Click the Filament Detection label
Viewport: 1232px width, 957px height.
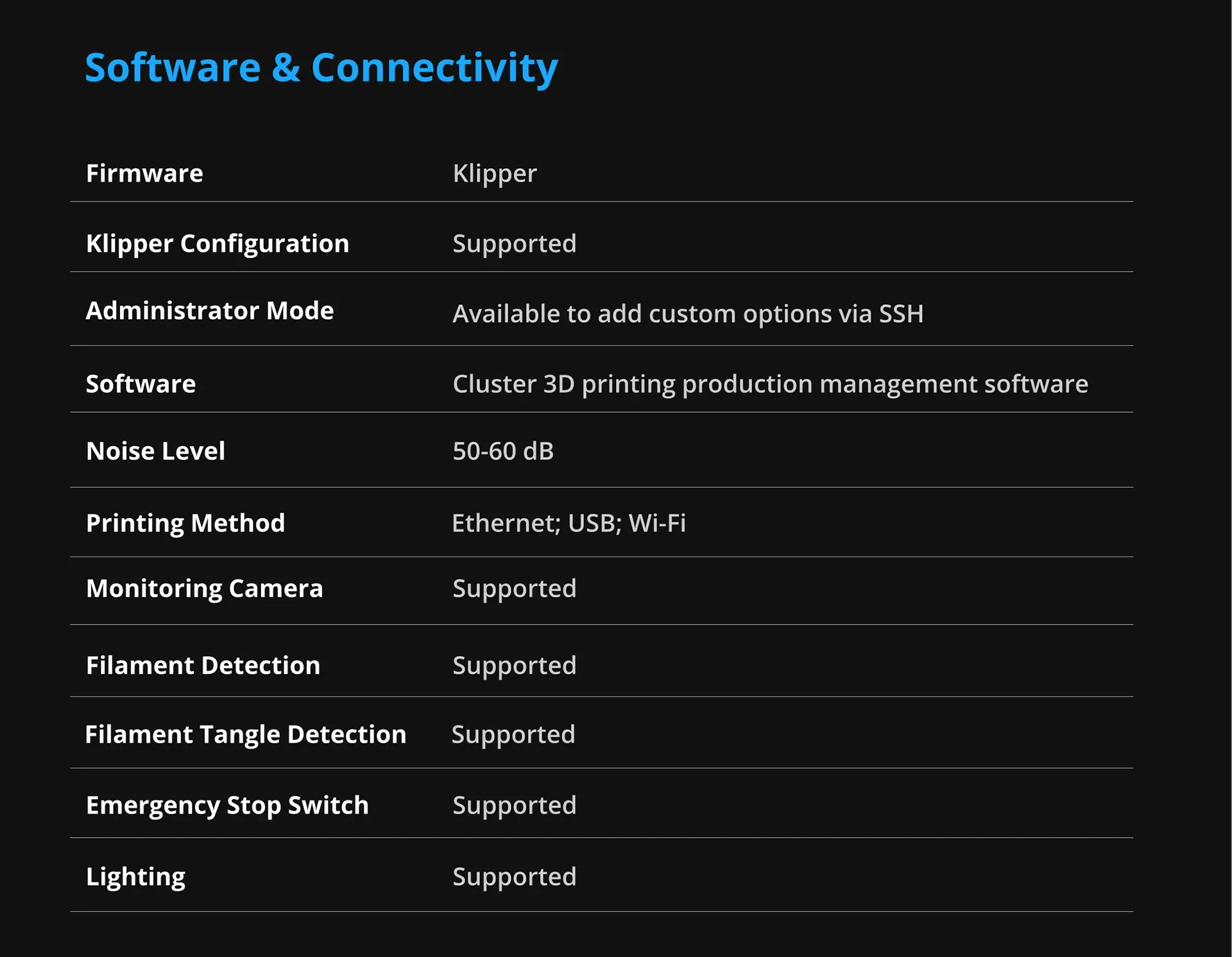203,666
